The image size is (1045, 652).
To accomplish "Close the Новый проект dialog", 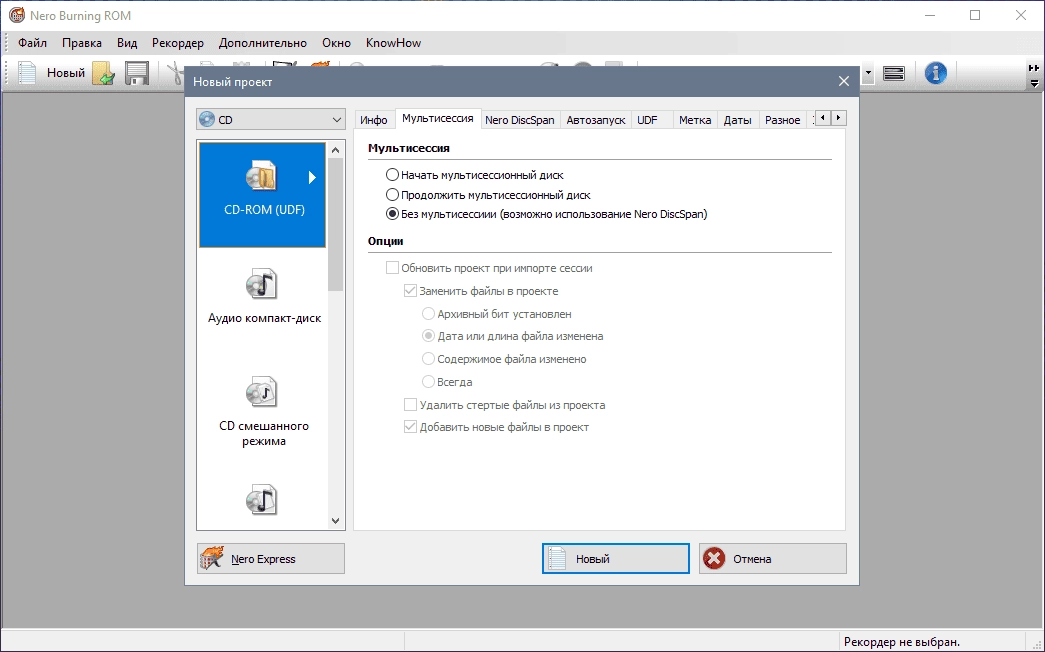I will coord(844,81).
